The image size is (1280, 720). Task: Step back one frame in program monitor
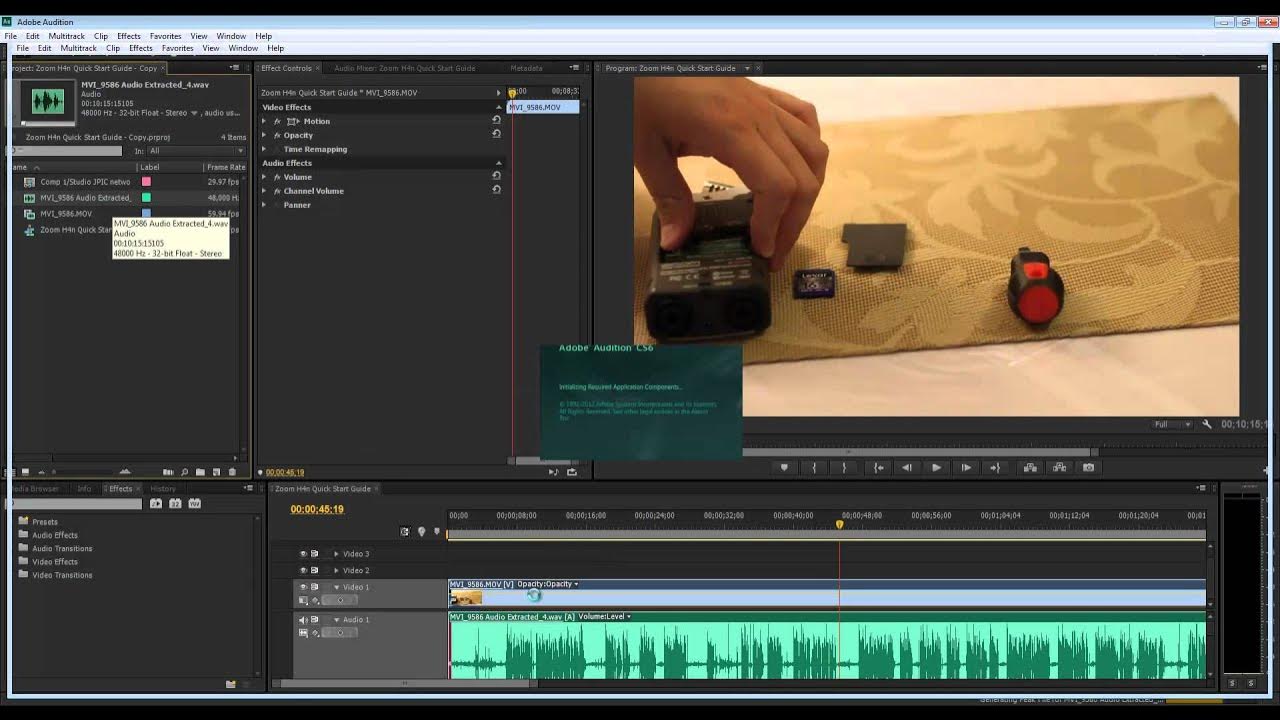[907, 467]
